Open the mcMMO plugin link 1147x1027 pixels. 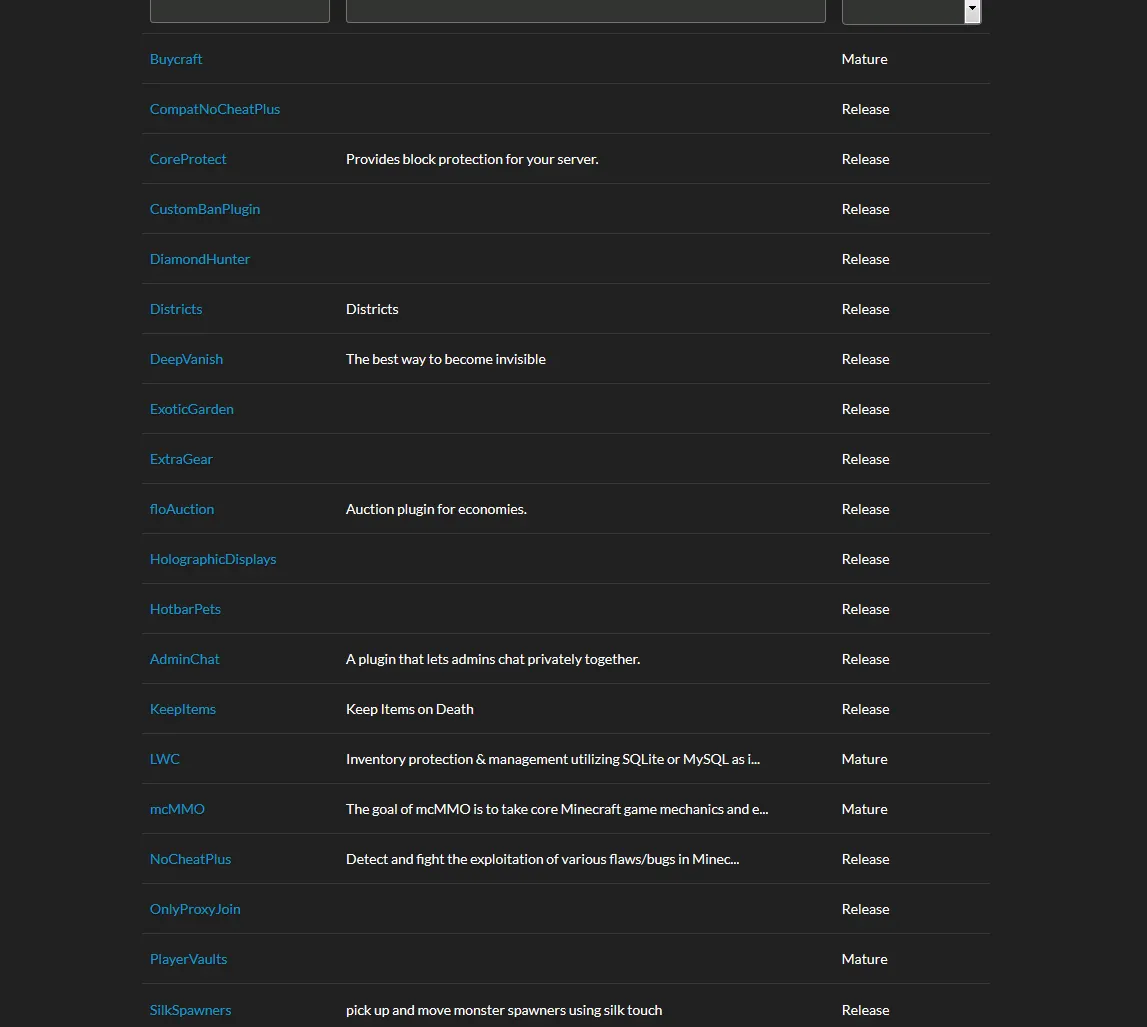point(177,809)
